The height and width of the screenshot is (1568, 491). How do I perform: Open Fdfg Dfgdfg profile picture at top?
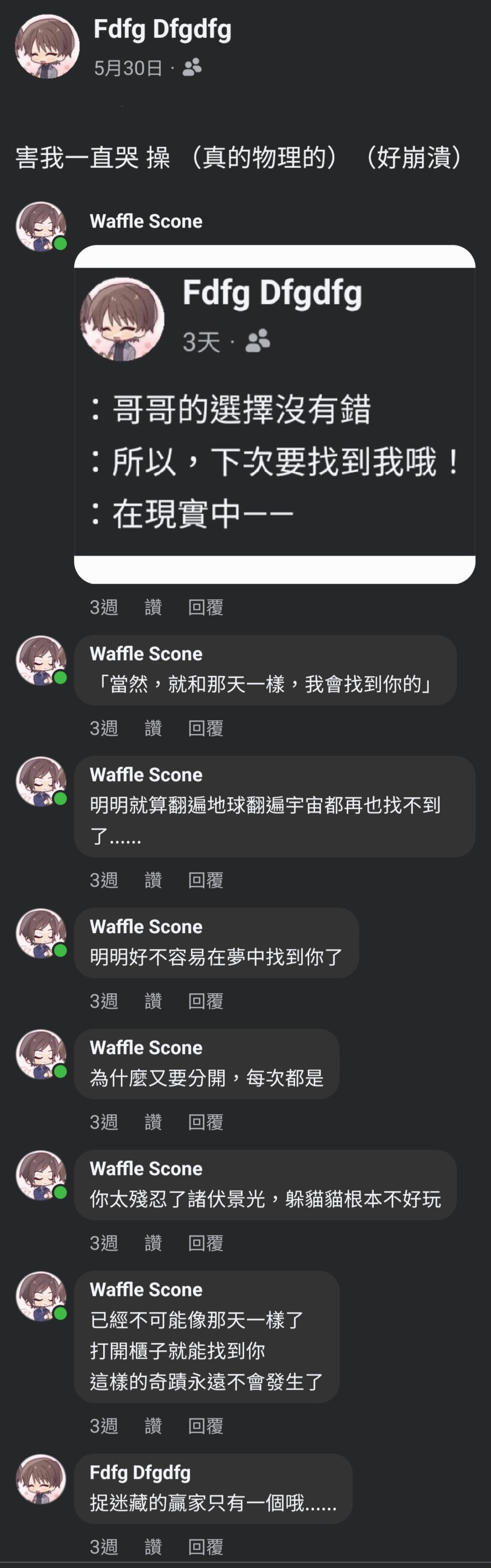click(x=47, y=47)
